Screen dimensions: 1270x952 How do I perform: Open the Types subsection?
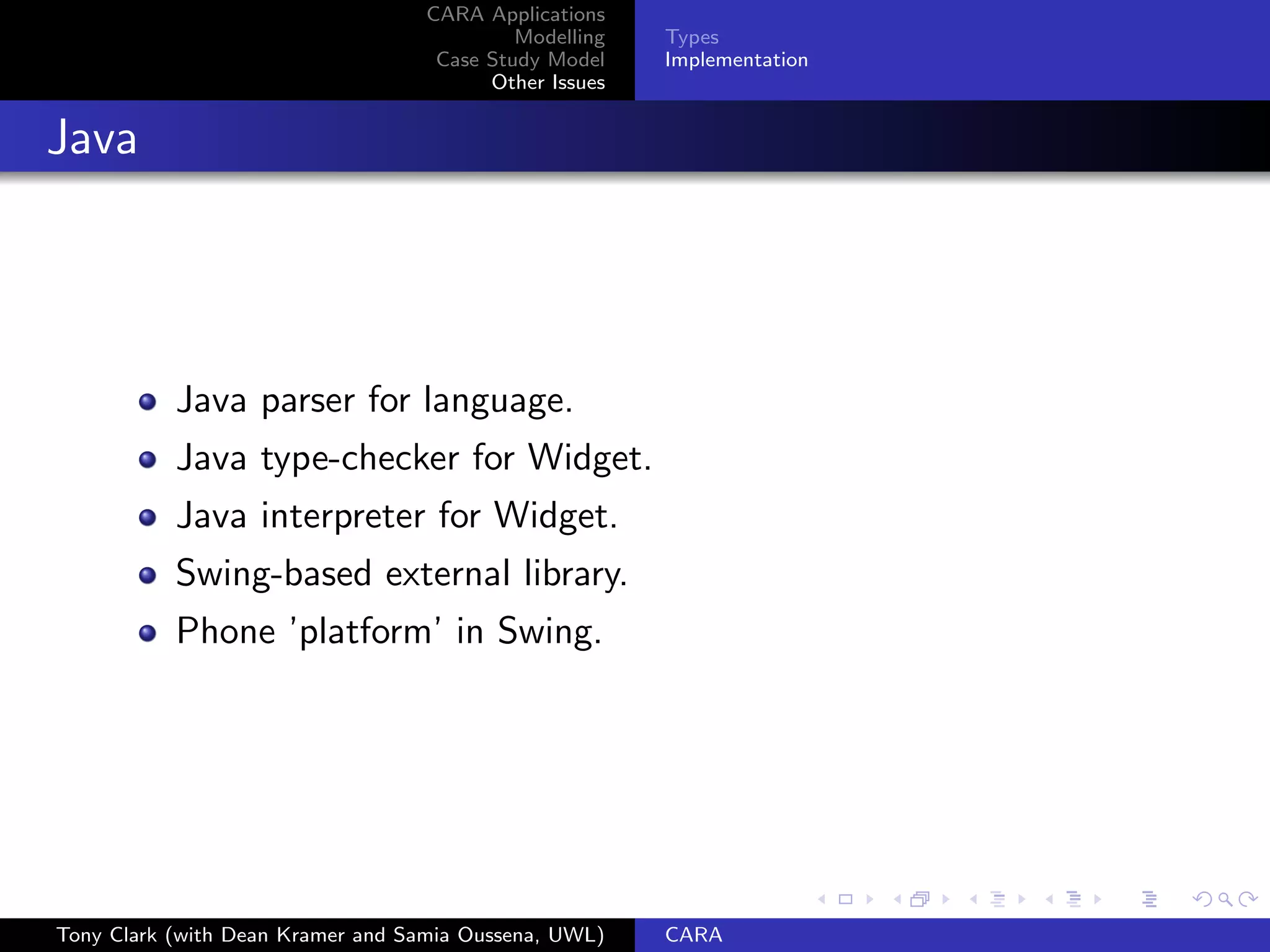pyautogui.click(x=691, y=37)
